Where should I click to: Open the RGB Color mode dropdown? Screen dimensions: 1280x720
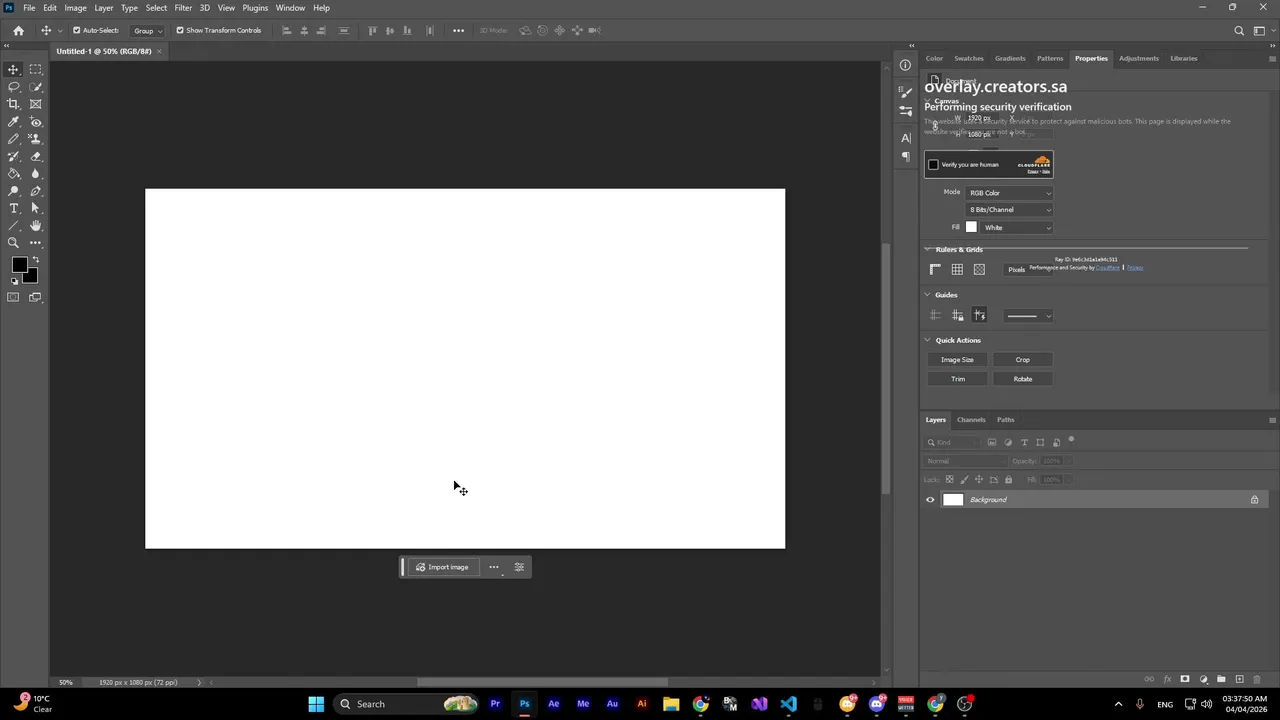pos(1009,193)
